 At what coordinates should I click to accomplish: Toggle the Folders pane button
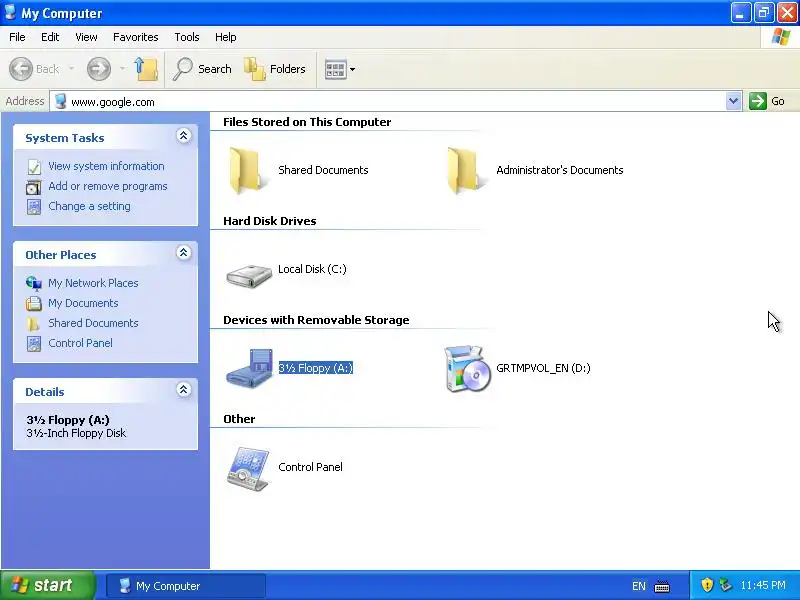pyautogui.click(x=276, y=68)
